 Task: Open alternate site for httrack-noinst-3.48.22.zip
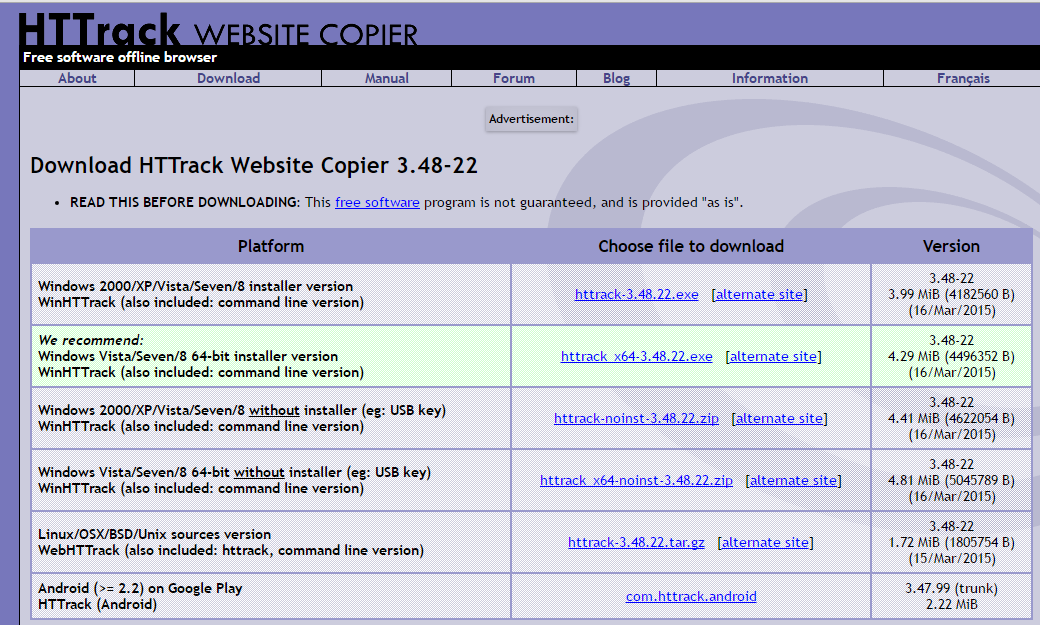click(779, 419)
